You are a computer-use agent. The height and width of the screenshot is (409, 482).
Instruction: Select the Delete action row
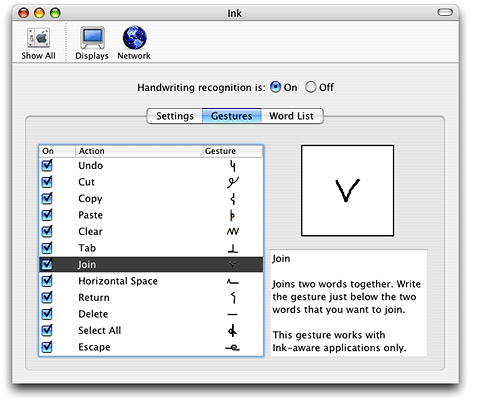click(x=151, y=314)
